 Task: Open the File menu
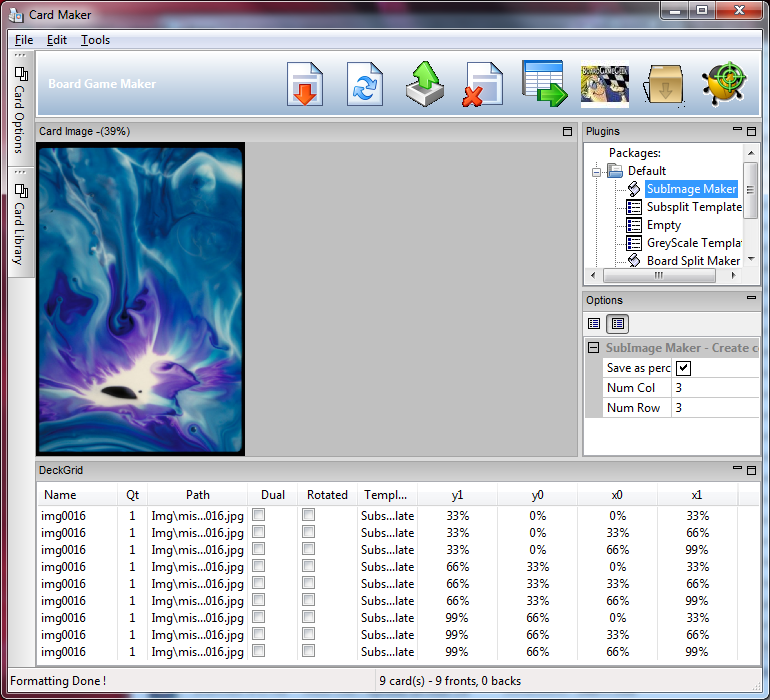[x=24, y=40]
